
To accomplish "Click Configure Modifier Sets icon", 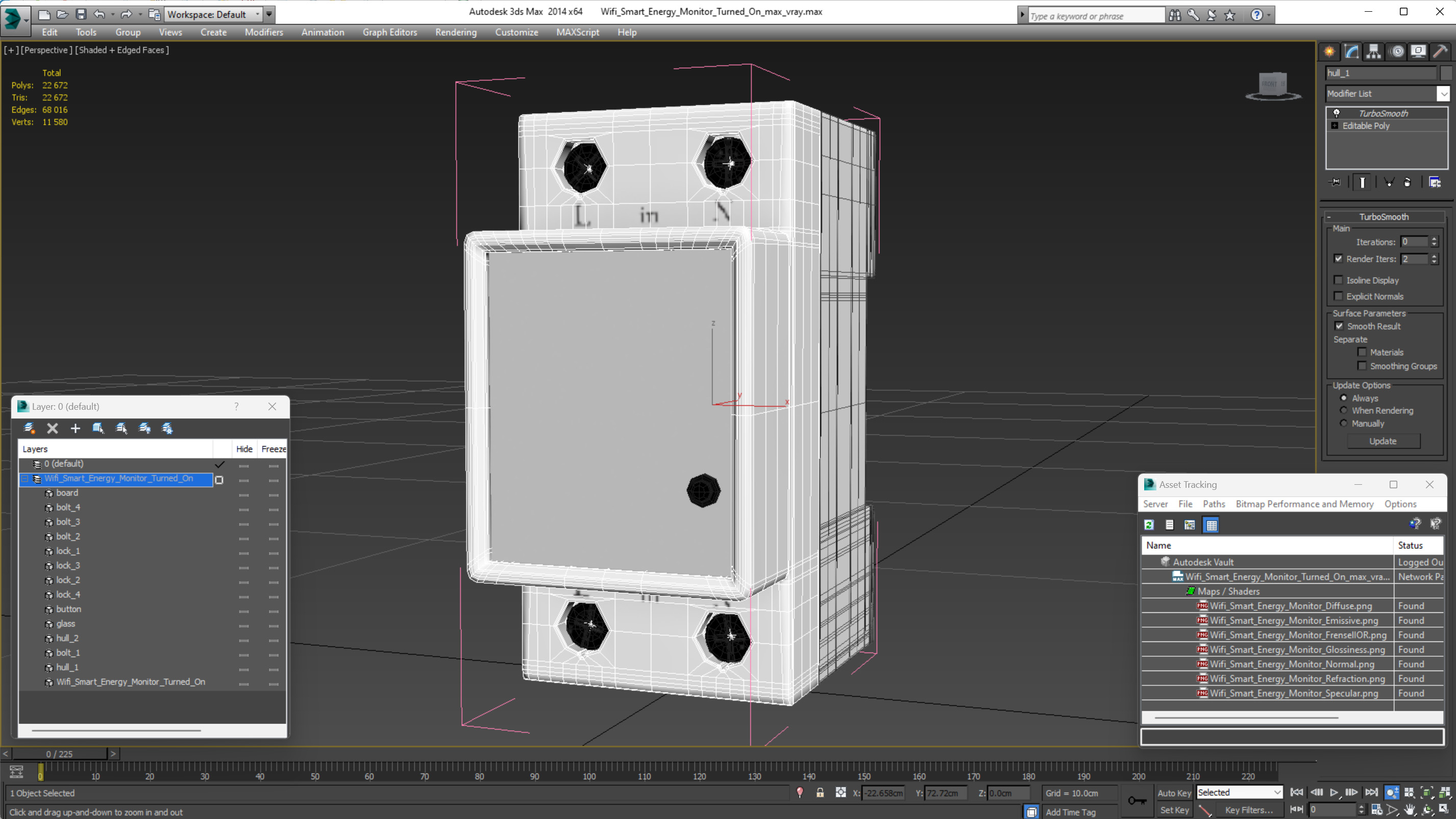I will tap(1435, 182).
